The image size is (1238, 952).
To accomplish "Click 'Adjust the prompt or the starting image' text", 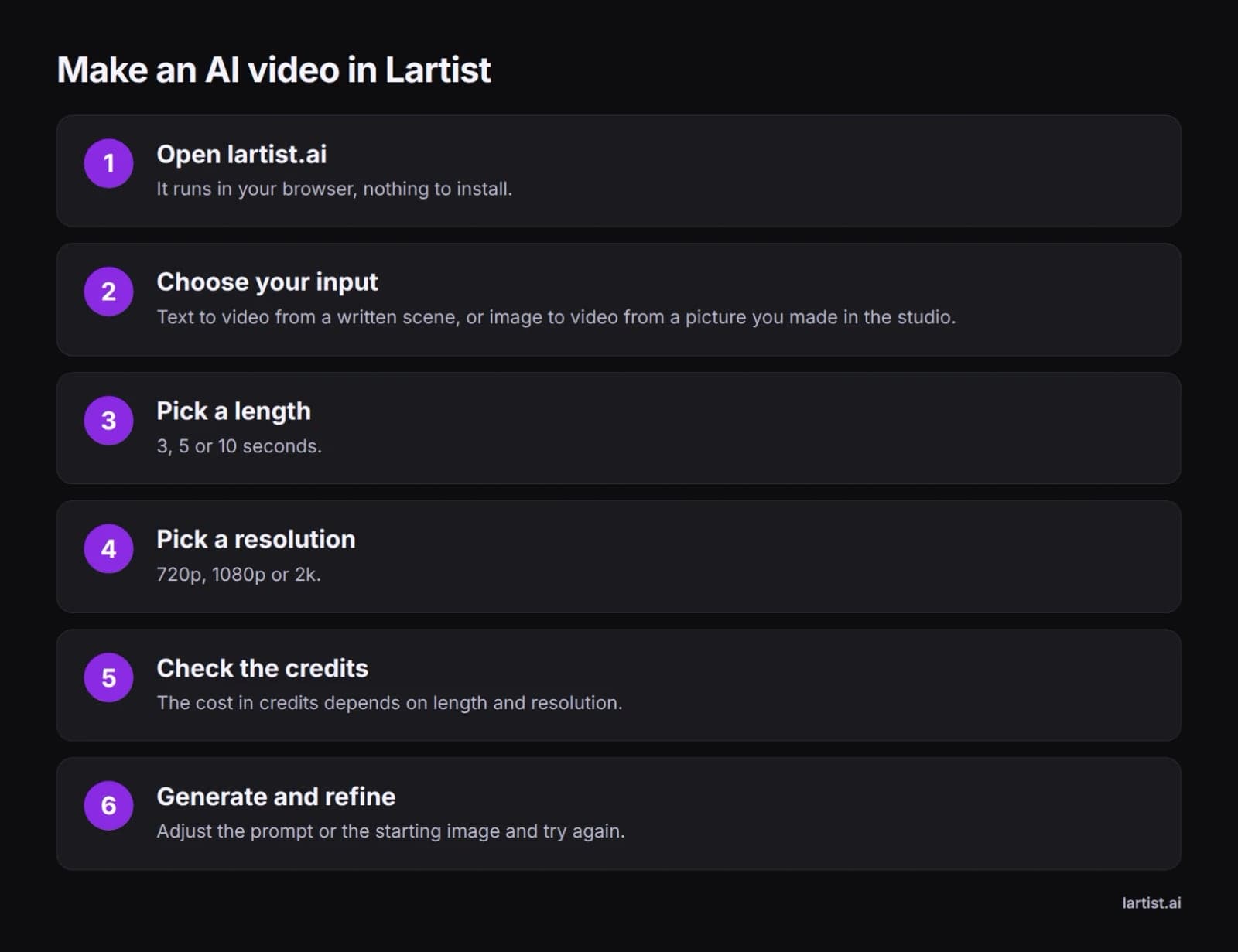I will pos(391,831).
